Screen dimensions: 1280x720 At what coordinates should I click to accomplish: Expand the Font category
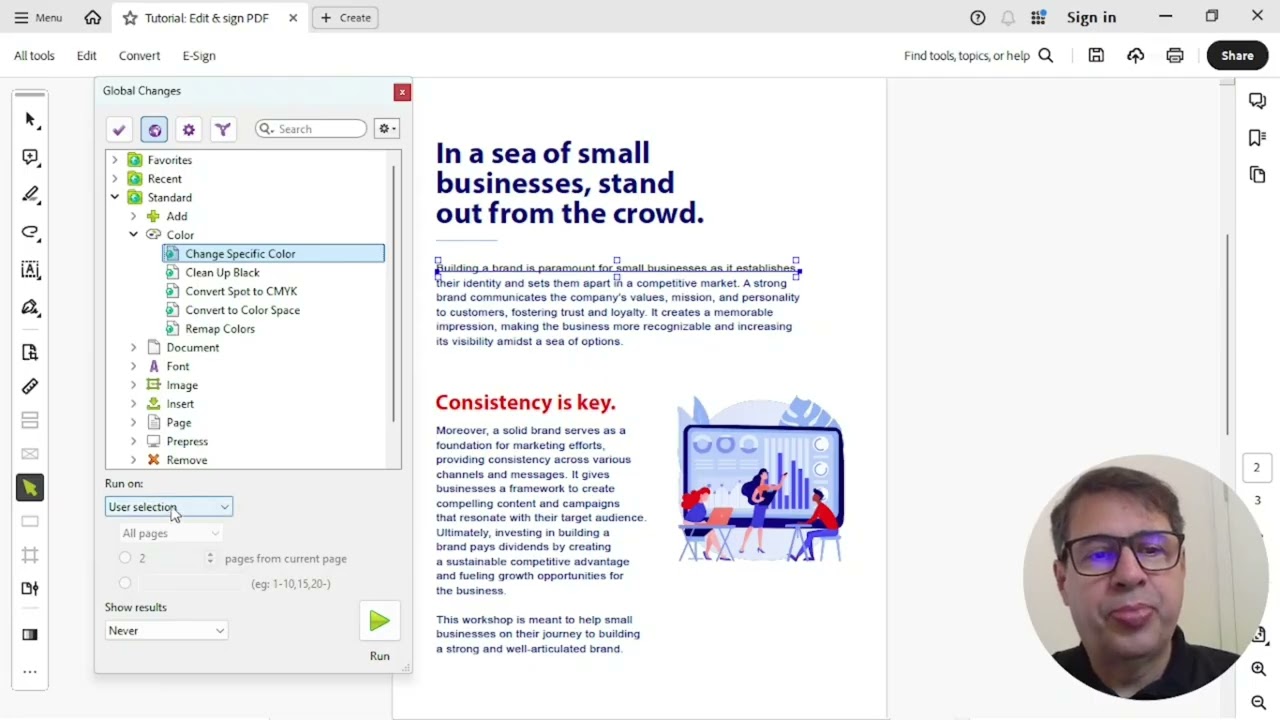pyautogui.click(x=133, y=366)
